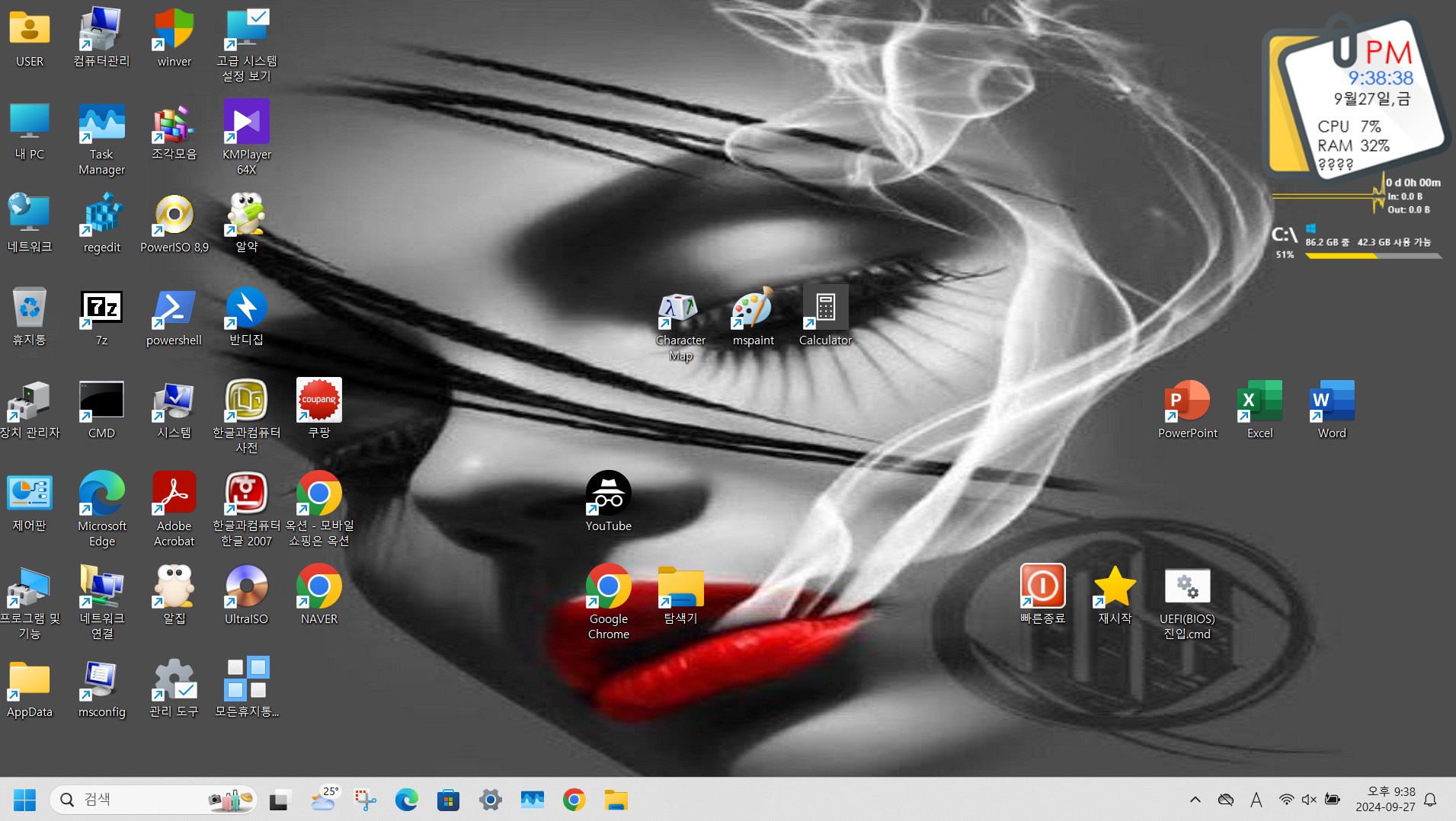Open the Windows Start button
This screenshot has height=821, width=1456.
pos(25,800)
